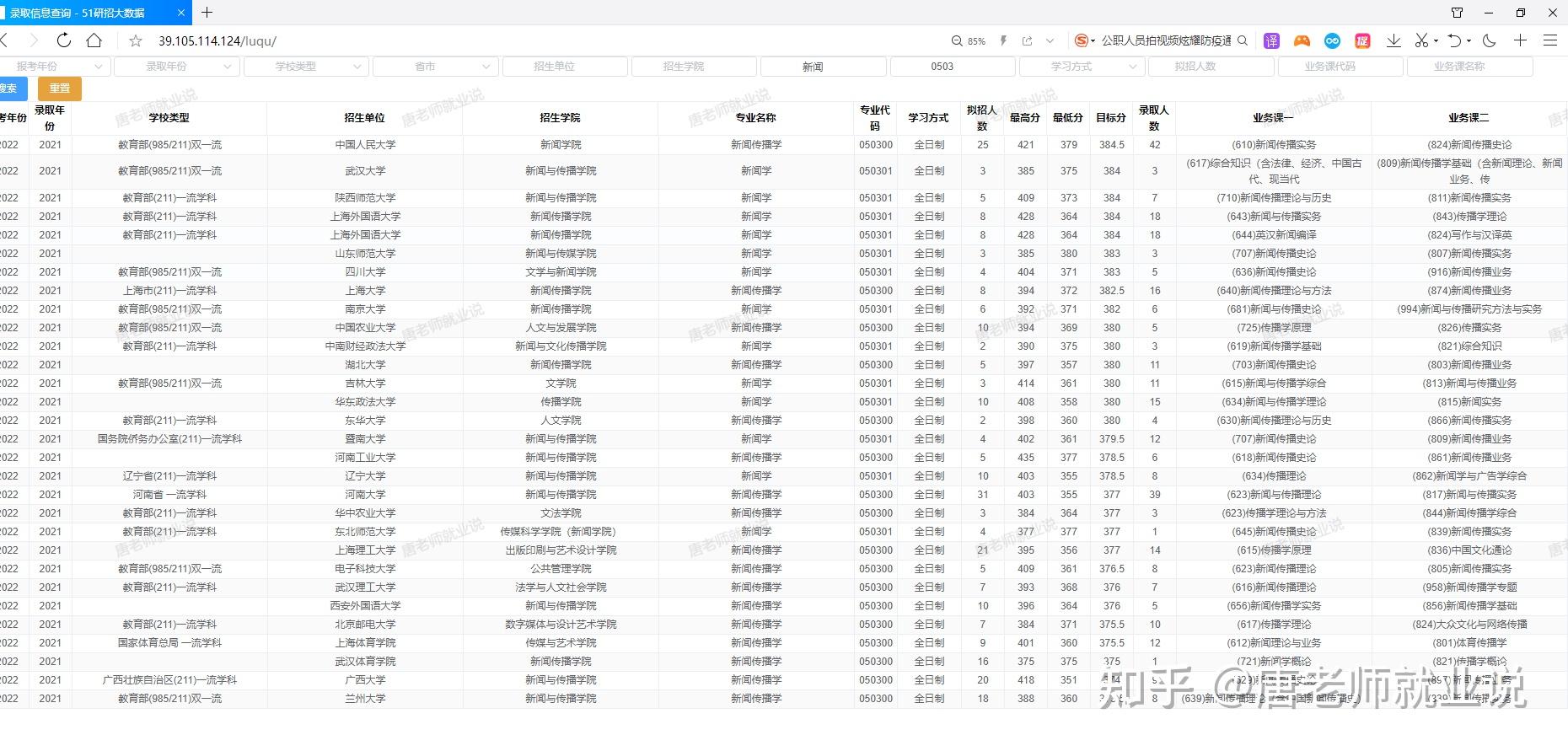Screen dimensions: 1568x751
Task: Open the 学习方式 dropdown filter
Action: point(1082,66)
